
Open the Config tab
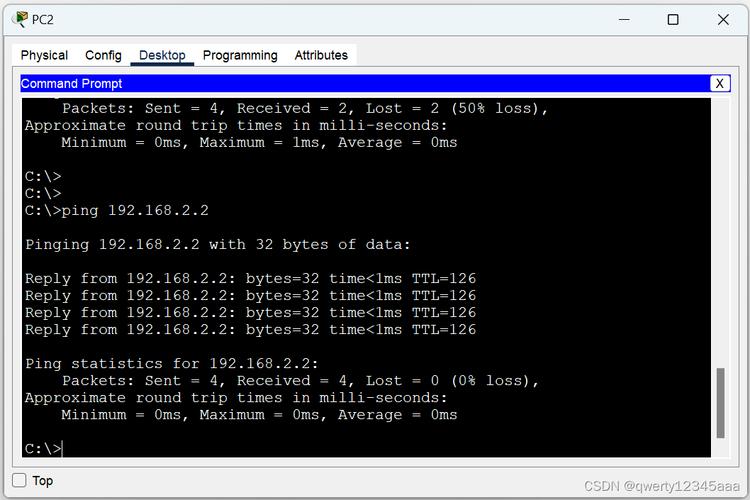(x=103, y=55)
